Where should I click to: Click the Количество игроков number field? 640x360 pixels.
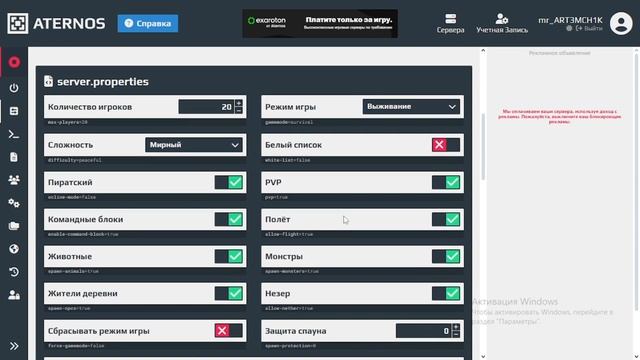click(x=206, y=107)
